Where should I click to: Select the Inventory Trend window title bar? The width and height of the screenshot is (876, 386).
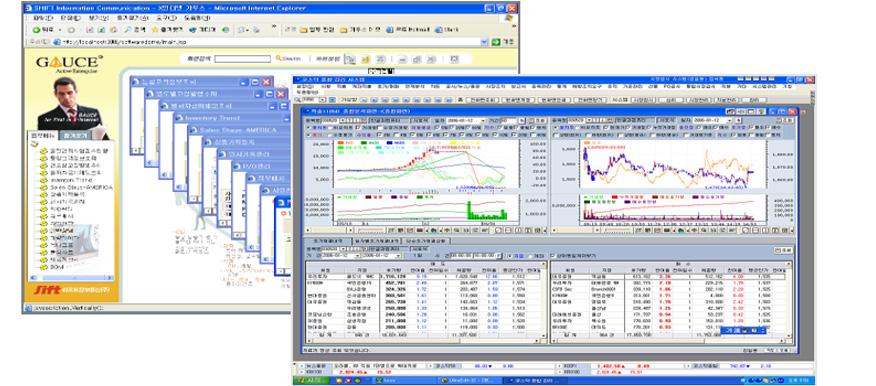(230, 118)
